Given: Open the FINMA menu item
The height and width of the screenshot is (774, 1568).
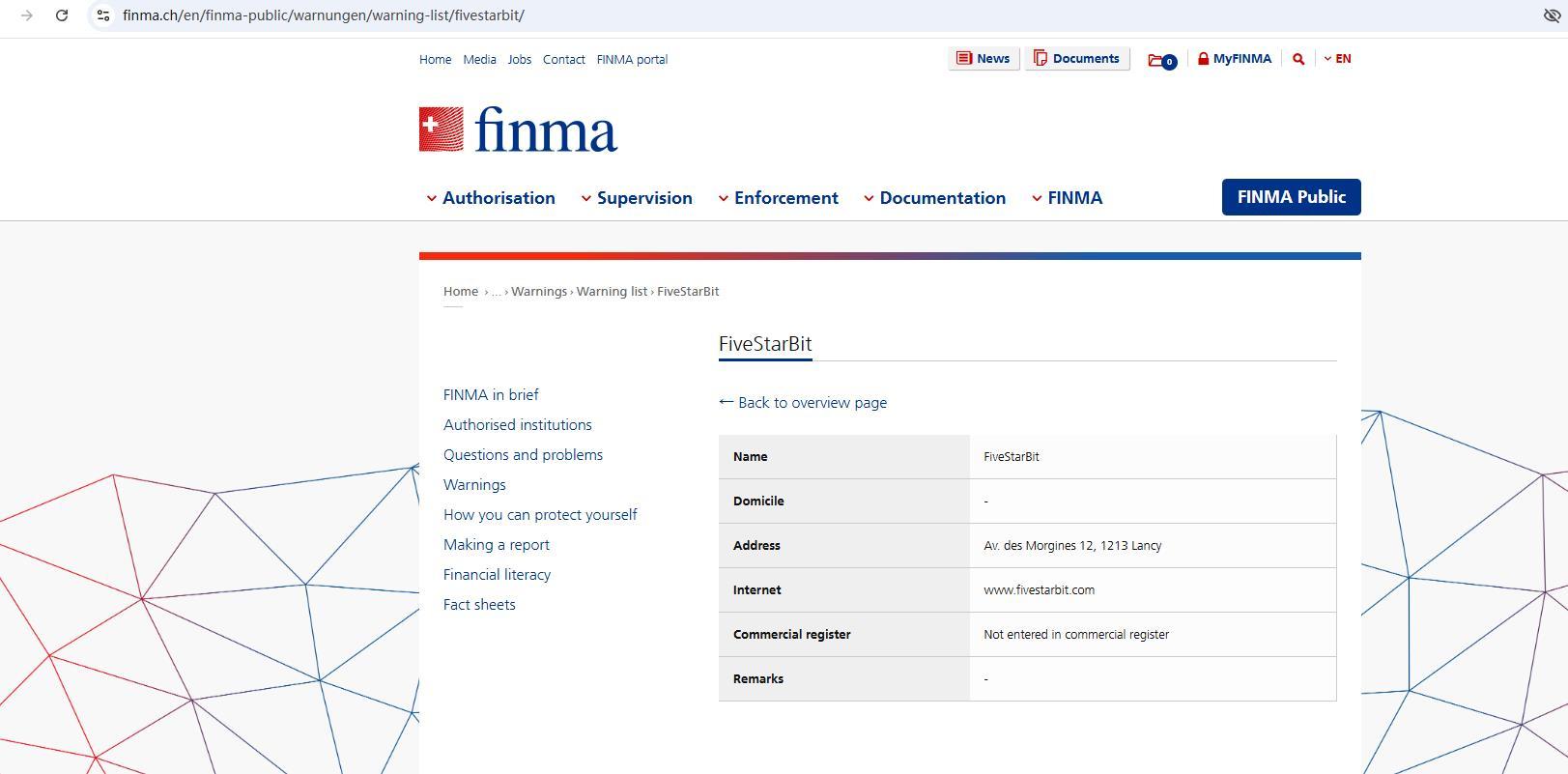Looking at the screenshot, I should pyautogui.click(x=1068, y=198).
